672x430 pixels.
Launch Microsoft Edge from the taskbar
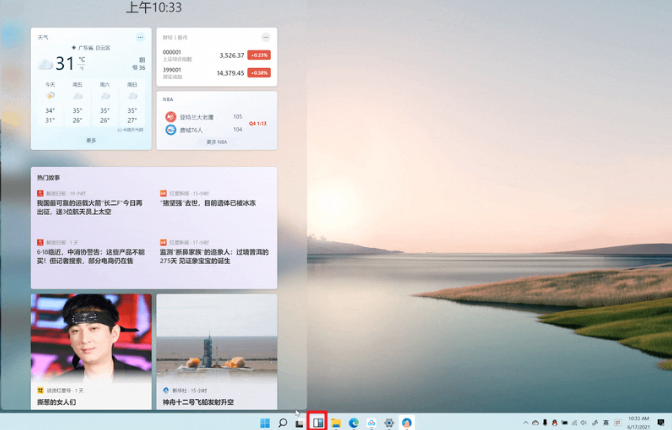click(354, 423)
